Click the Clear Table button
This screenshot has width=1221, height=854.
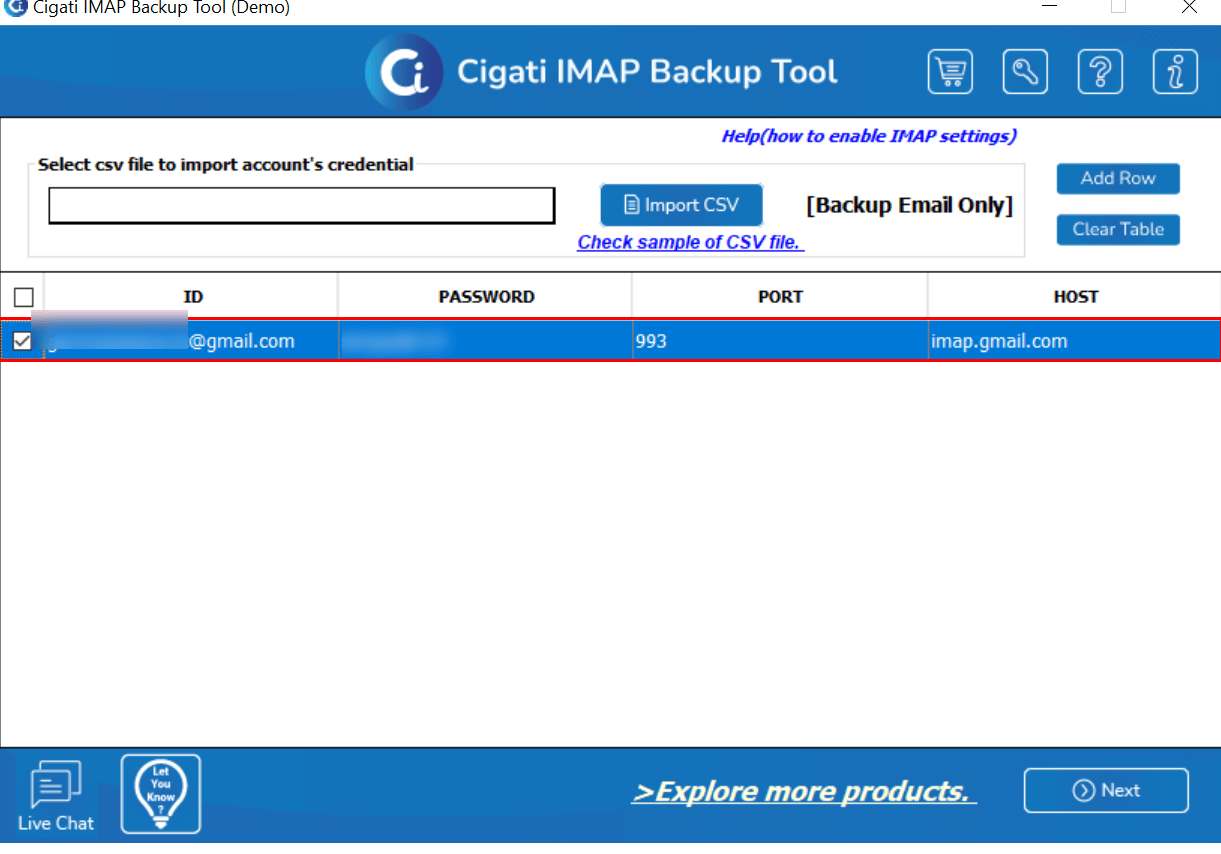click(x=1118, y=229)
